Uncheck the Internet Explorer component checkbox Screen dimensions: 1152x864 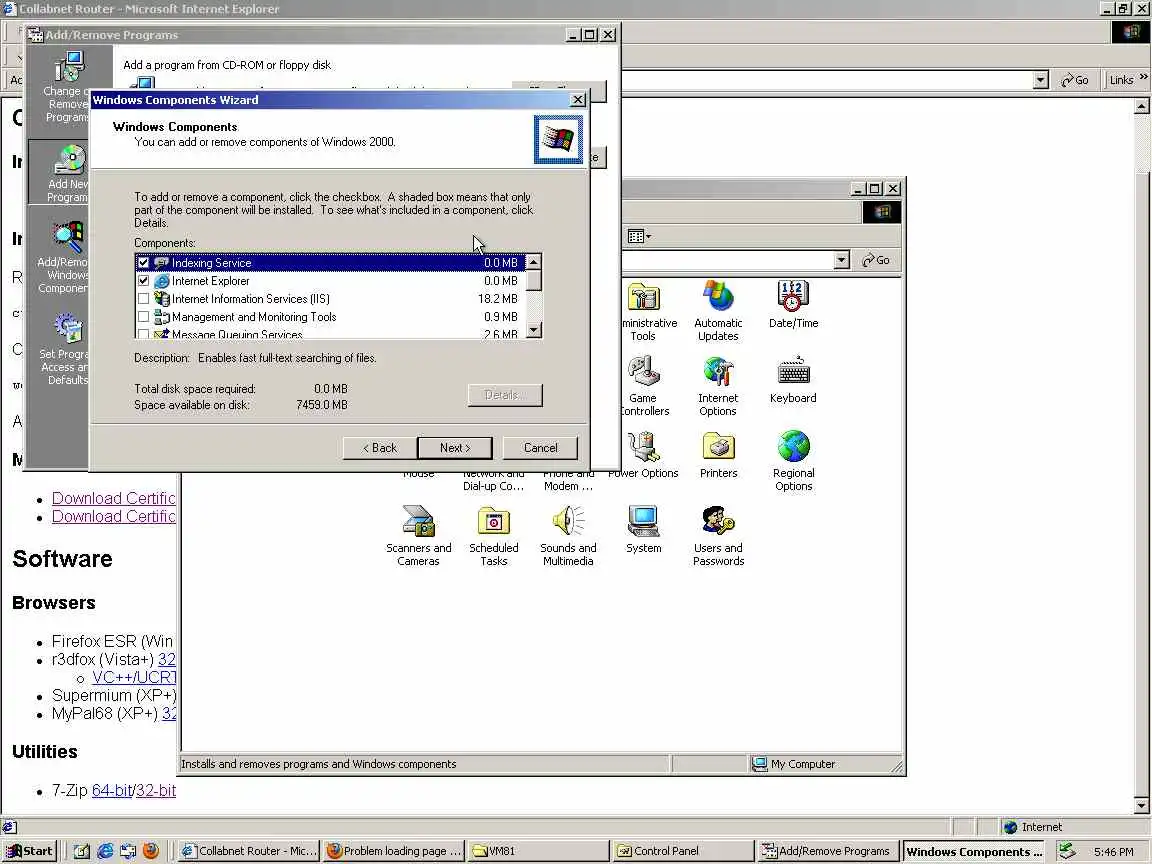(143, 281)
